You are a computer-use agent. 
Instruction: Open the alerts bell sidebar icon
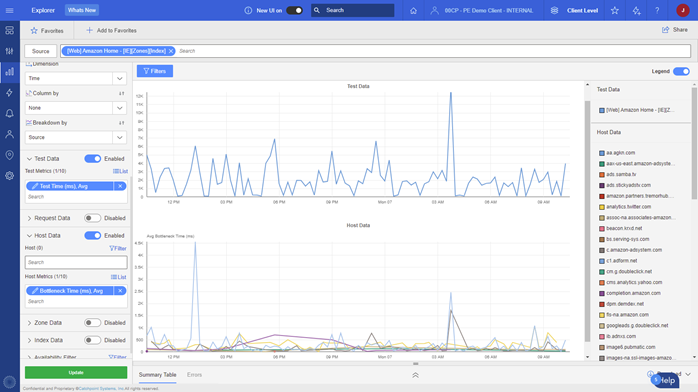[x=9, y=113]
